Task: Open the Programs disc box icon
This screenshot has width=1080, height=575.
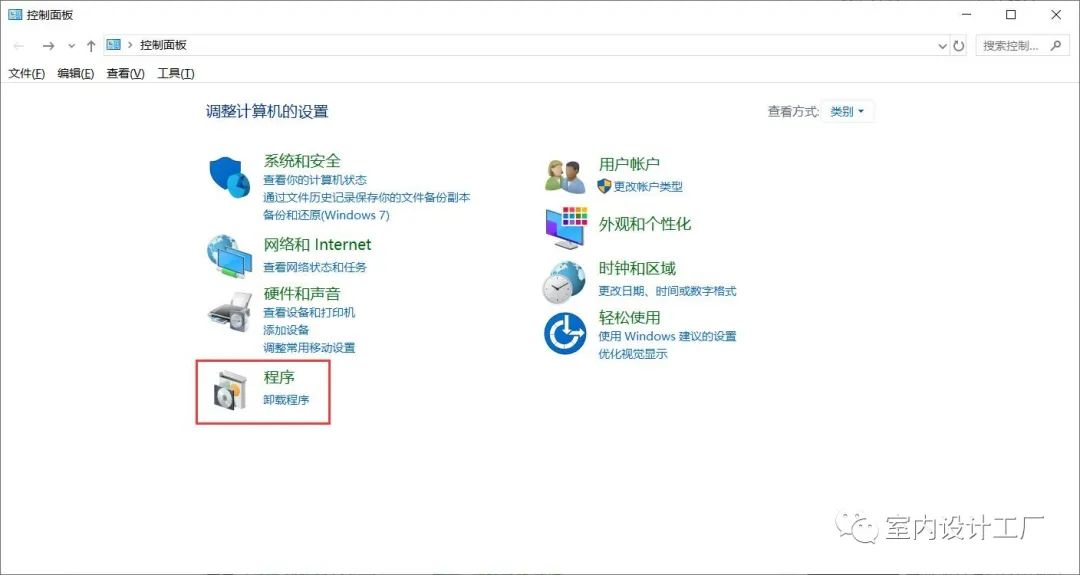Action: 229,390
